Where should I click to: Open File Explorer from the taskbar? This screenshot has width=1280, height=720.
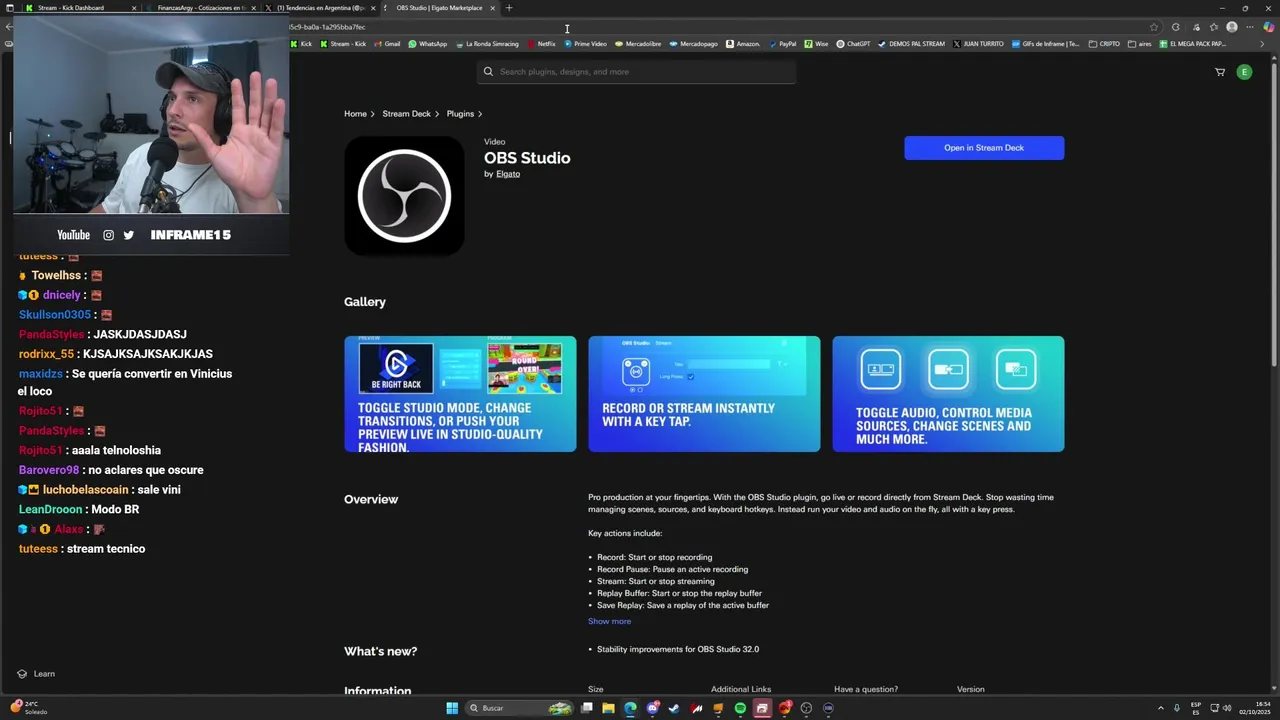608,708
